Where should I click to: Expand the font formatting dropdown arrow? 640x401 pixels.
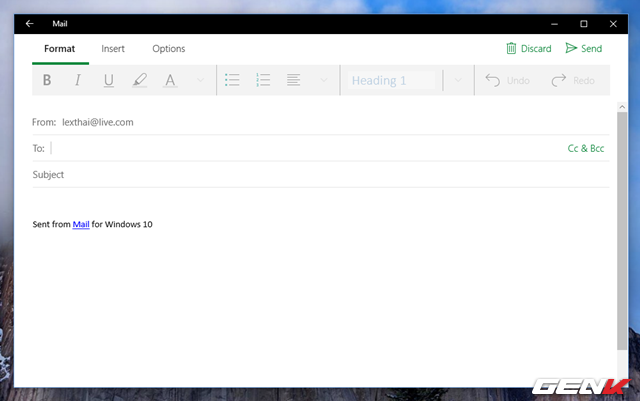pyautogui.click(x=200, y=80)
